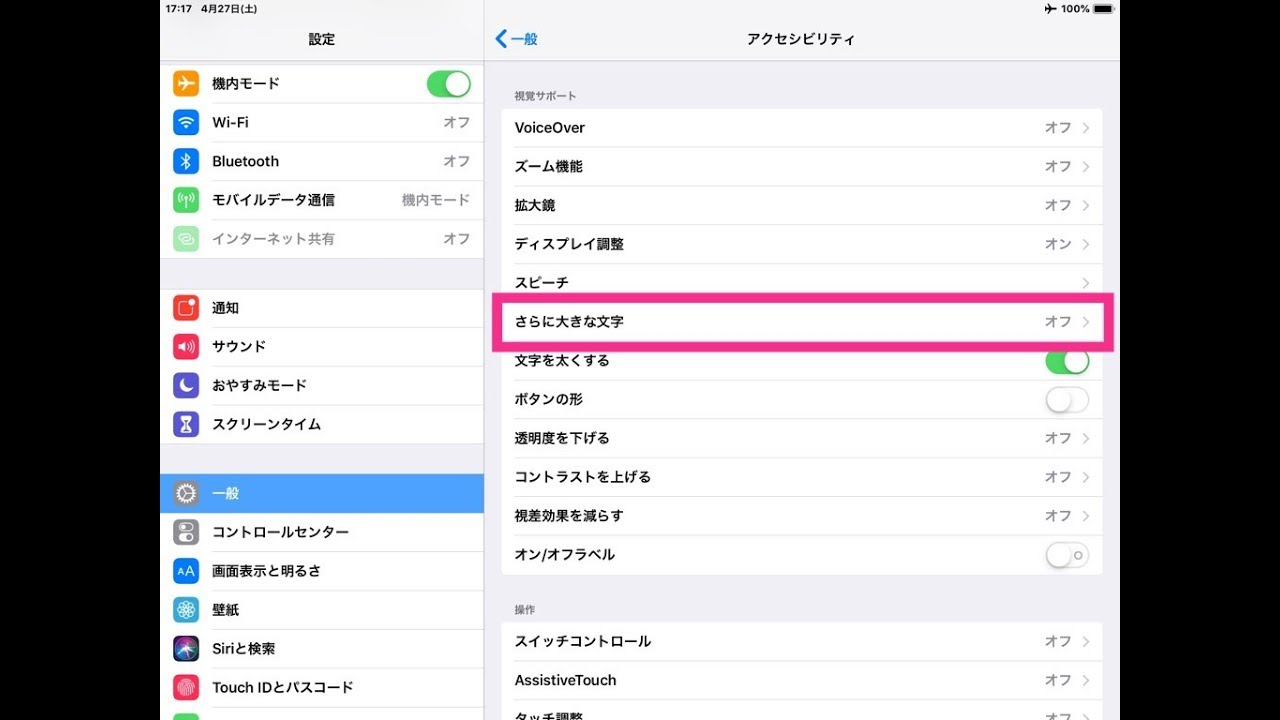Disable the 文字を太くする bold text switch
The image size is (1280, 720).
(x=1067, y=361)
